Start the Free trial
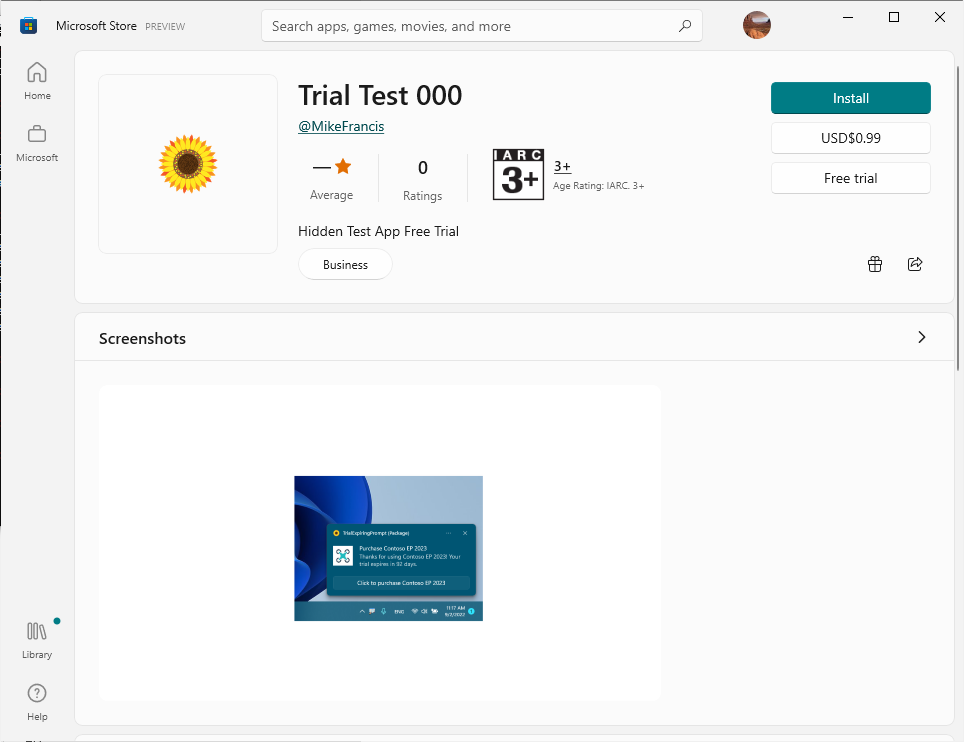 850,178
